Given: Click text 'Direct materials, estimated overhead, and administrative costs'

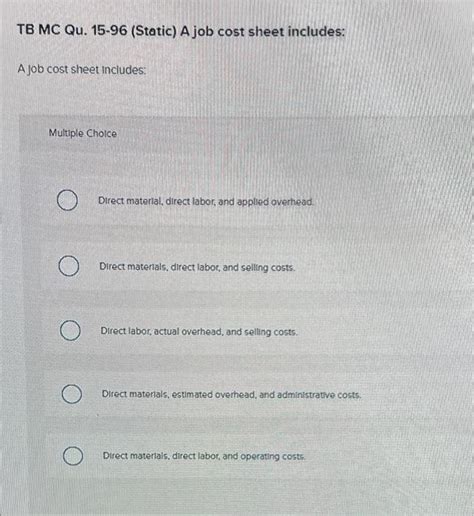Looking at the screenshot, I should coord(231,394).
